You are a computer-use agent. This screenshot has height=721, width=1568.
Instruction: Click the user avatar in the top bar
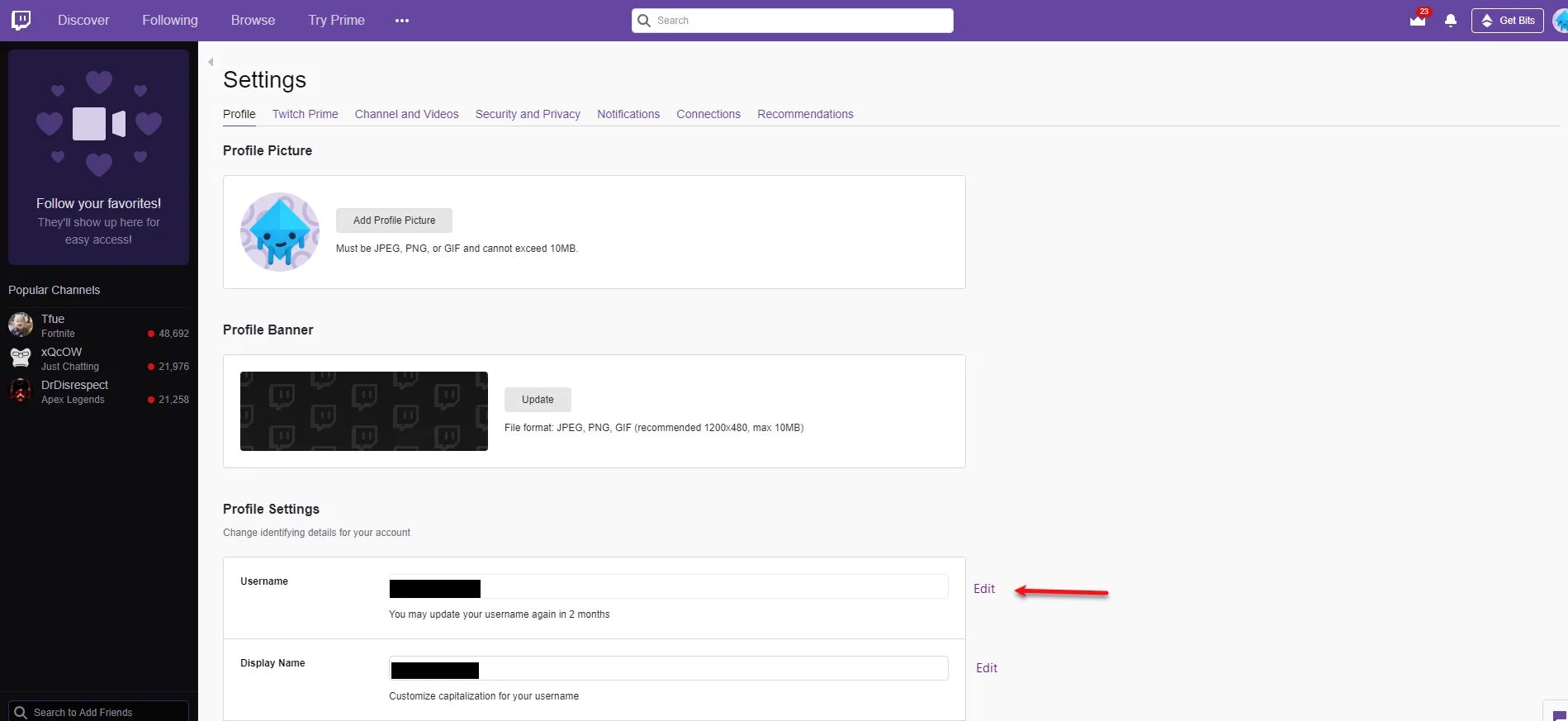(x=1560, y=21)
